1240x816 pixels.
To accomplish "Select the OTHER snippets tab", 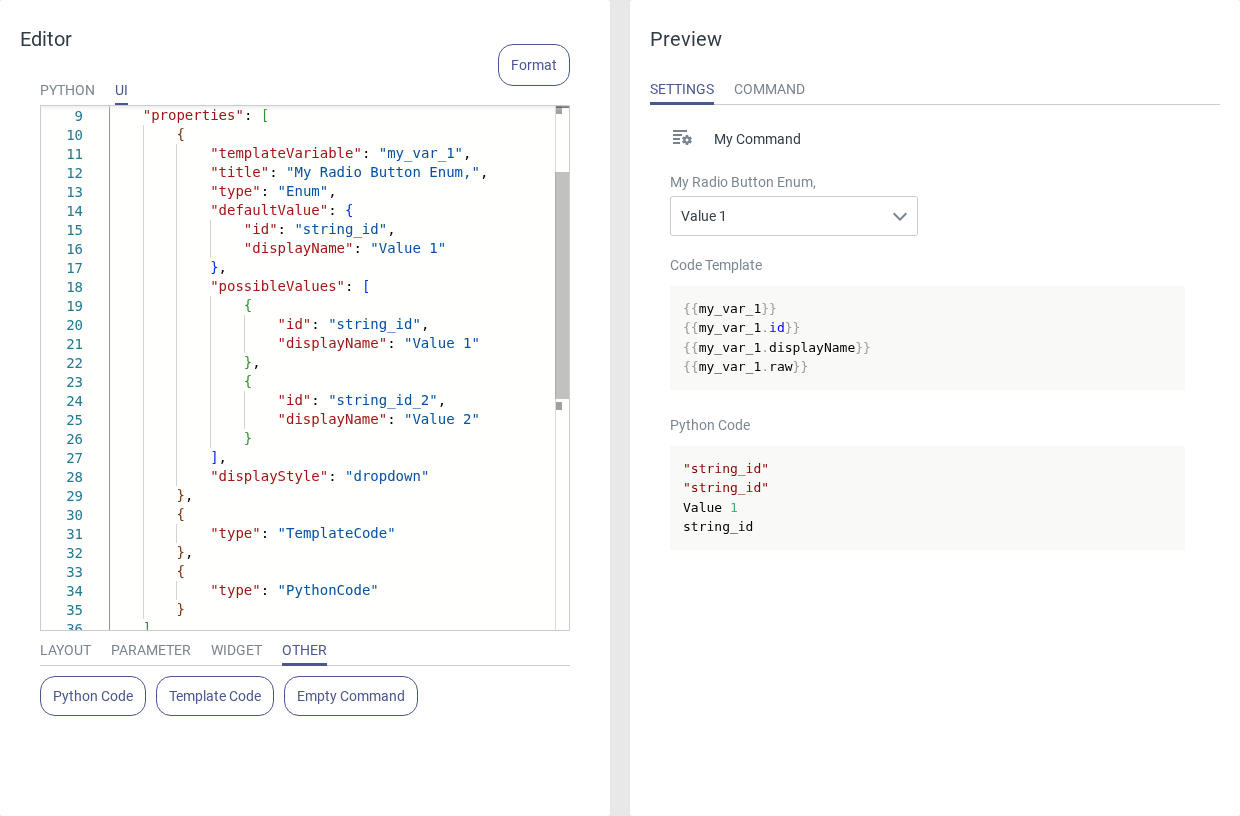I will pos(304,650).
